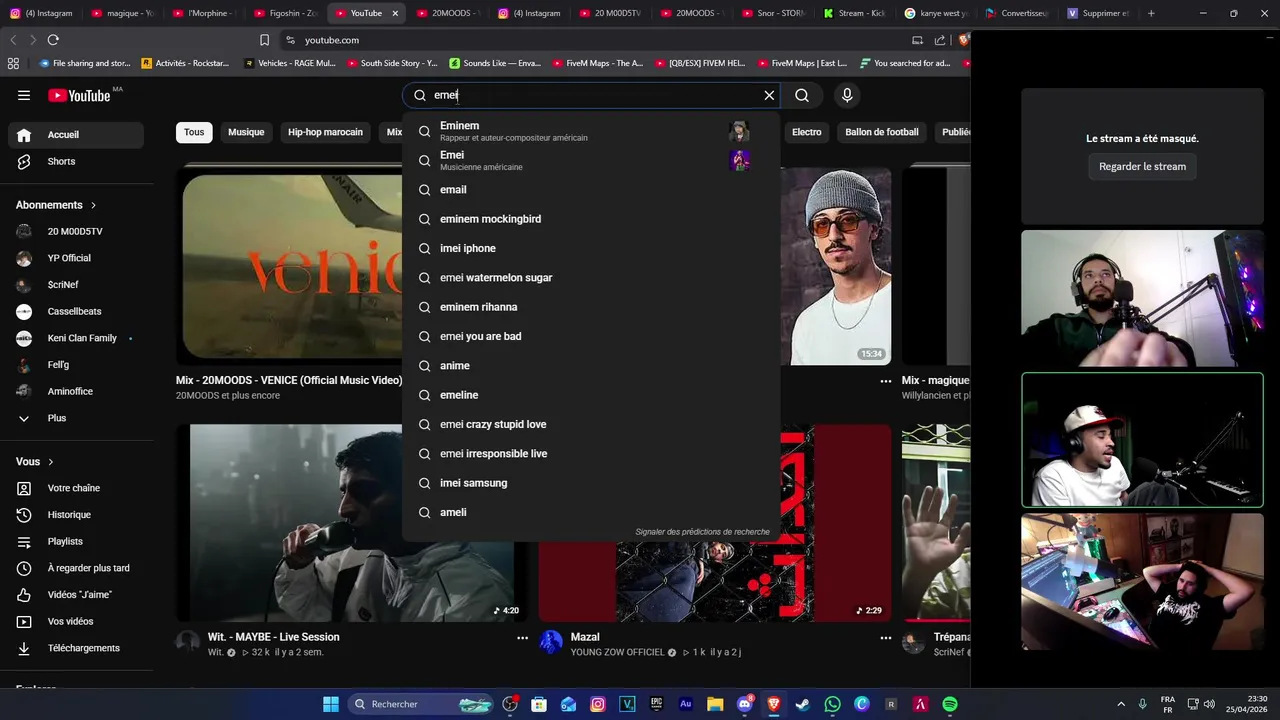Open Téléchargements in the sidebar
1280x720 pixels.
pyautogui.click(x=76, y=648)
